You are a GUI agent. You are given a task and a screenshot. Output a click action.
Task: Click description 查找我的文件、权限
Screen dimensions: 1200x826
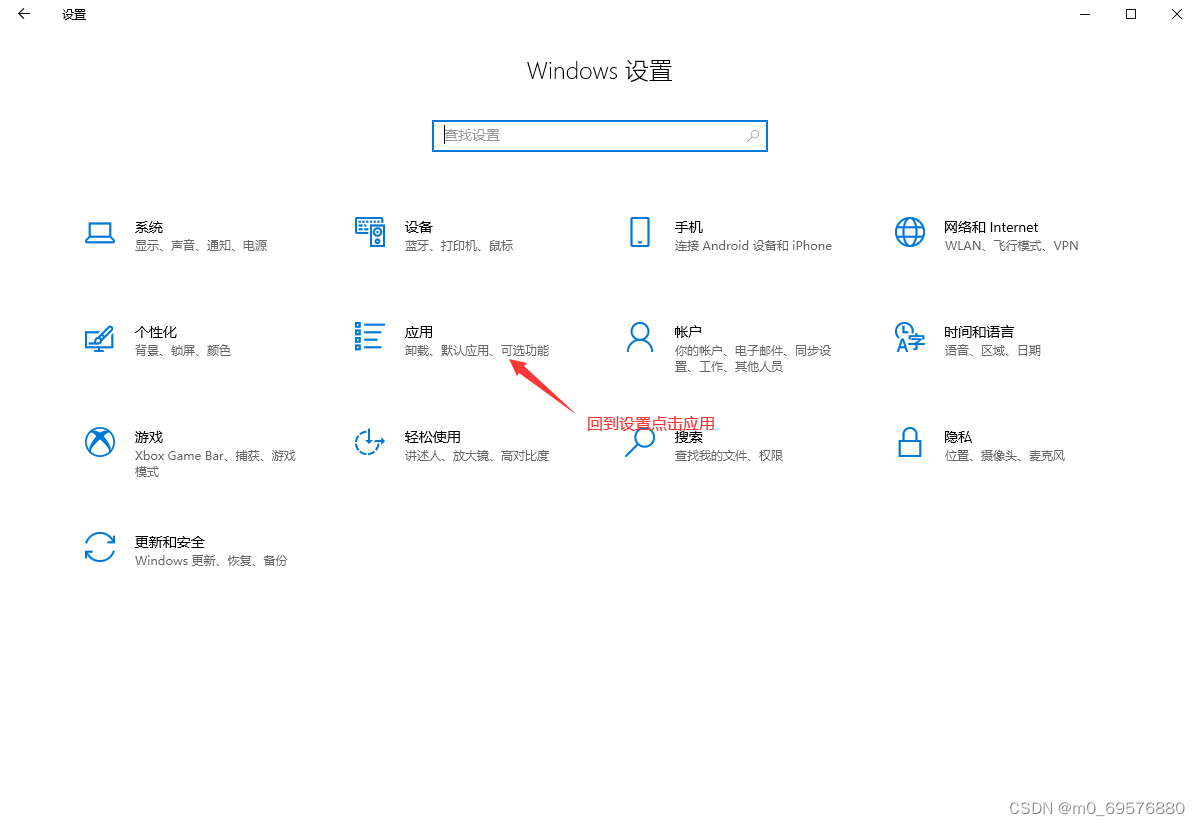click(x=729, y=456)
